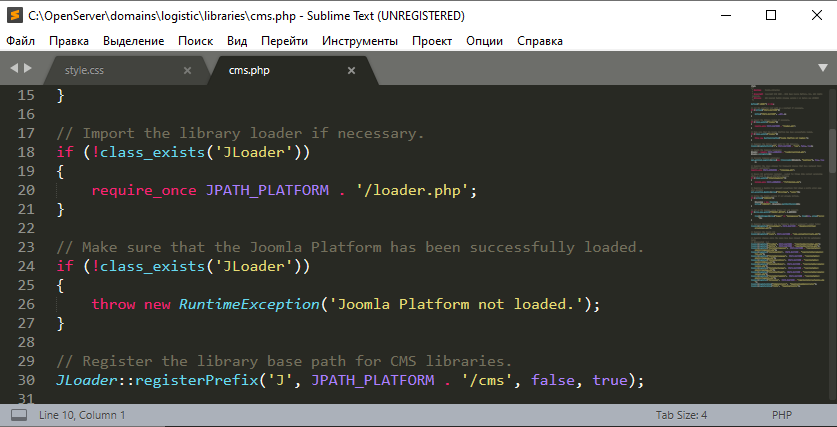Switch to the style.css tab
837x427 pixels.
tap(85, 71)
